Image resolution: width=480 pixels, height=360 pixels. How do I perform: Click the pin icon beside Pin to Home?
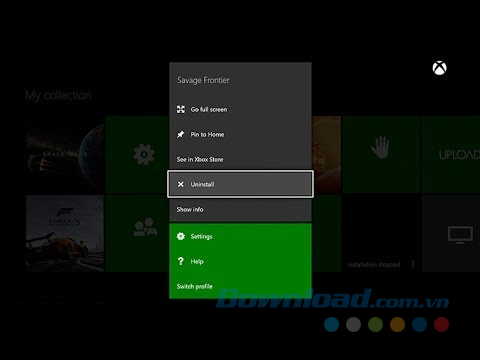click(x=181, y=134)
